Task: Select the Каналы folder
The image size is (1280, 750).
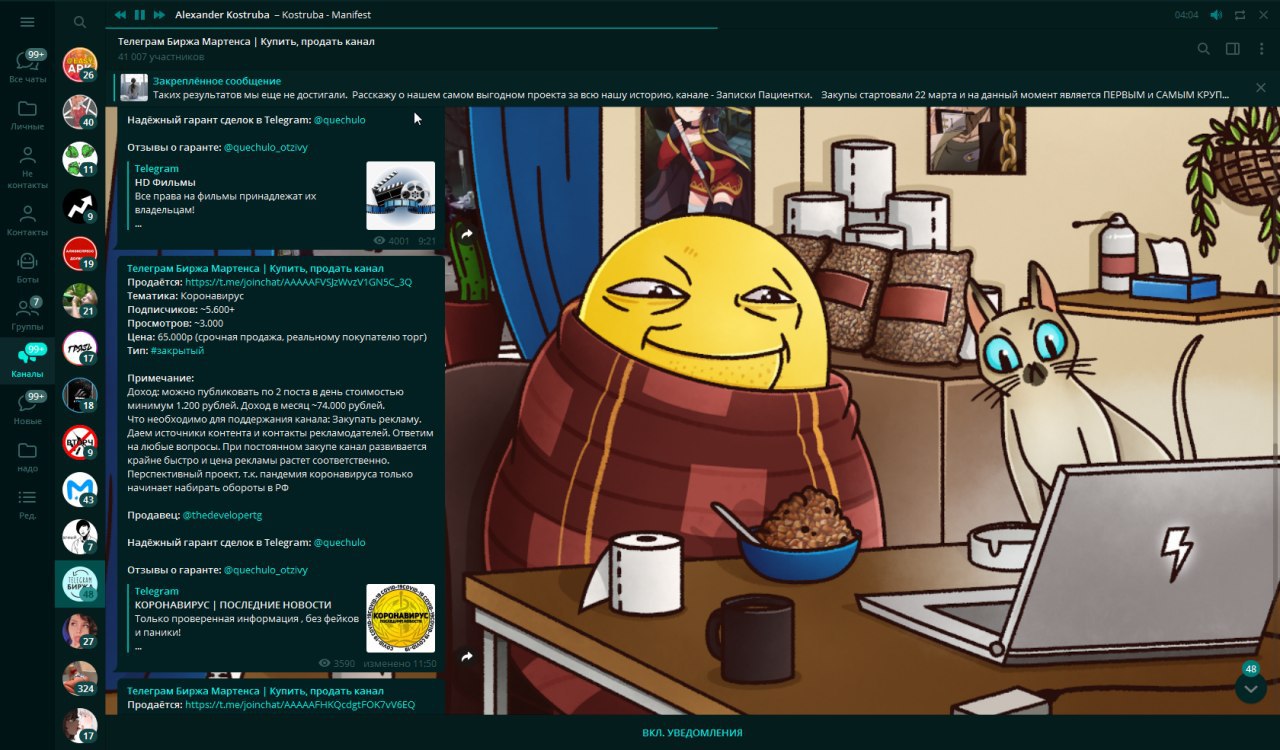Action: pos(27,362)
